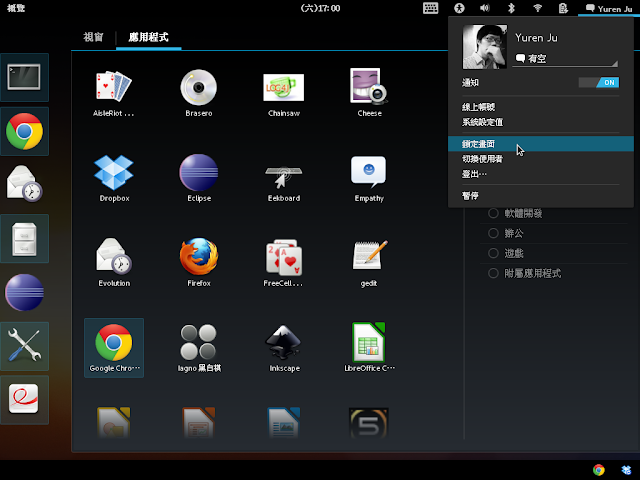This screenshot has height=480, width=640.
Task: Select the 辦公 category filter
Action: (x=506, y=233)
